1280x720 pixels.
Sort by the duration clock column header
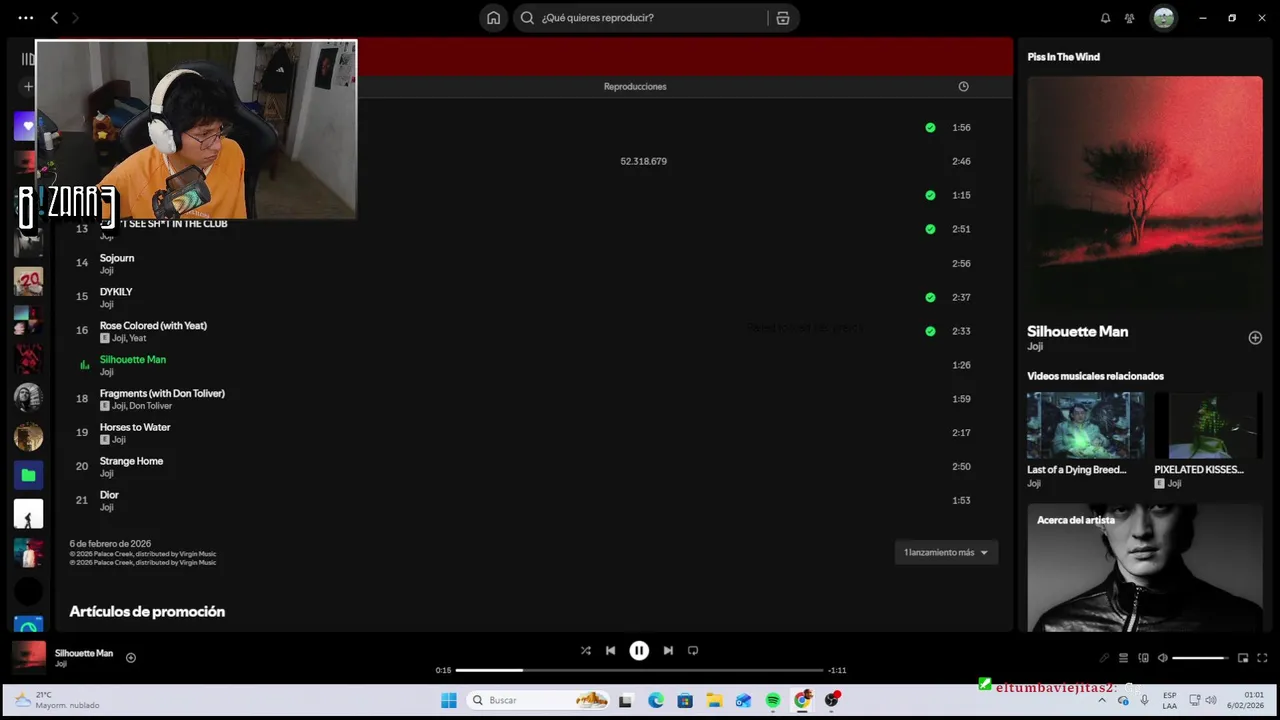(x=963, y=87)
